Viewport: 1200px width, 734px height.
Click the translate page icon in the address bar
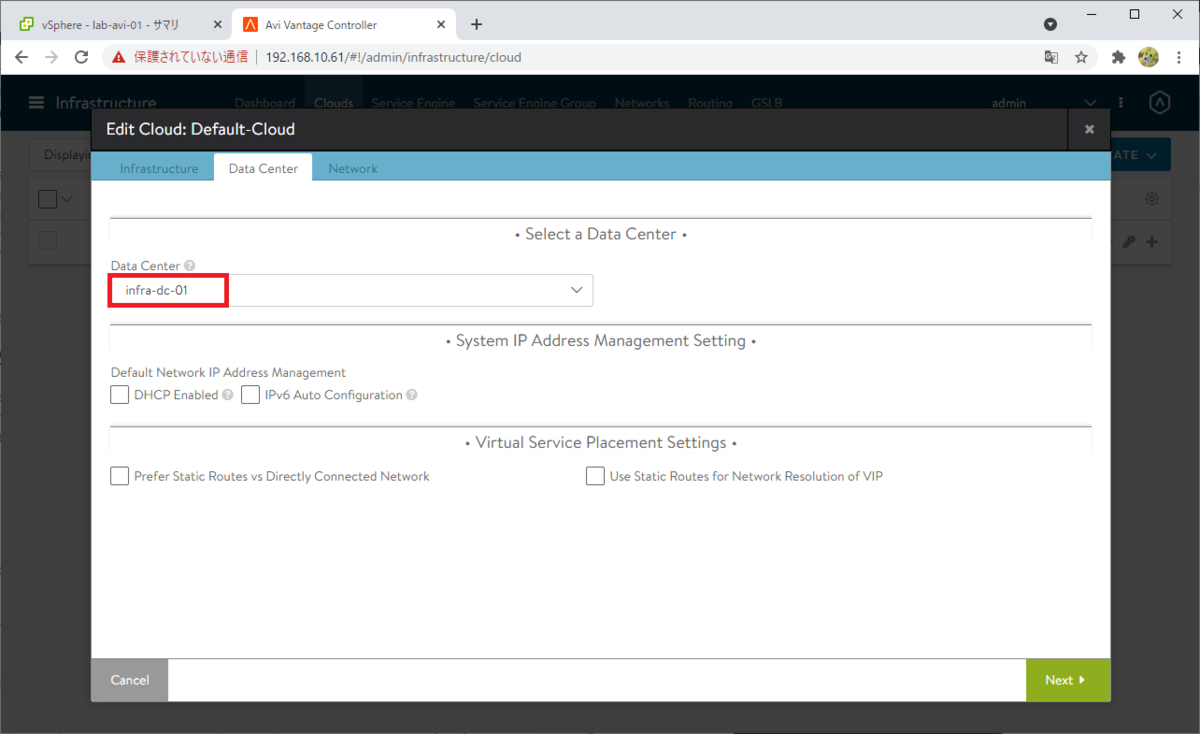(1051, 57)
